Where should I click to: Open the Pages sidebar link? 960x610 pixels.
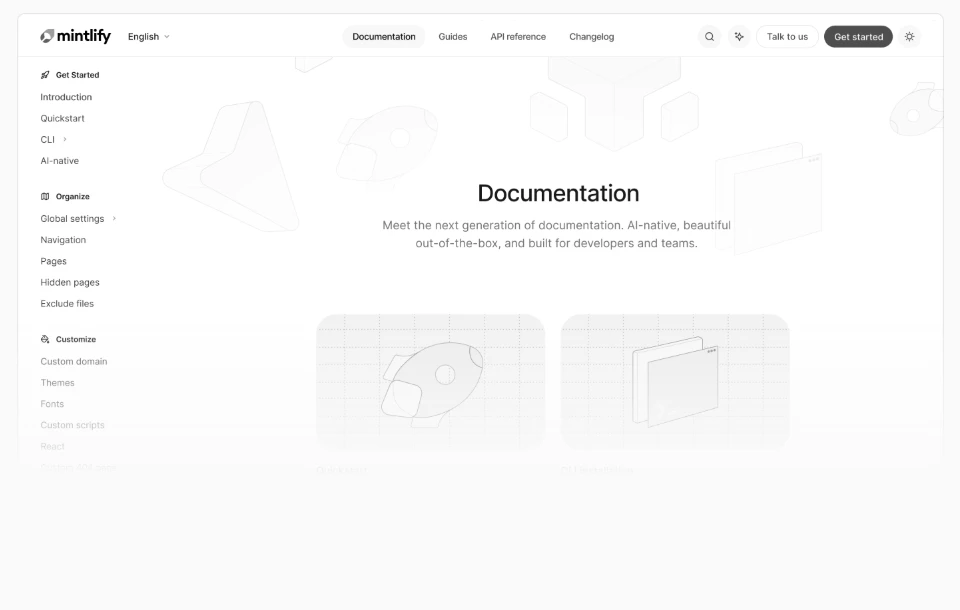53,261
